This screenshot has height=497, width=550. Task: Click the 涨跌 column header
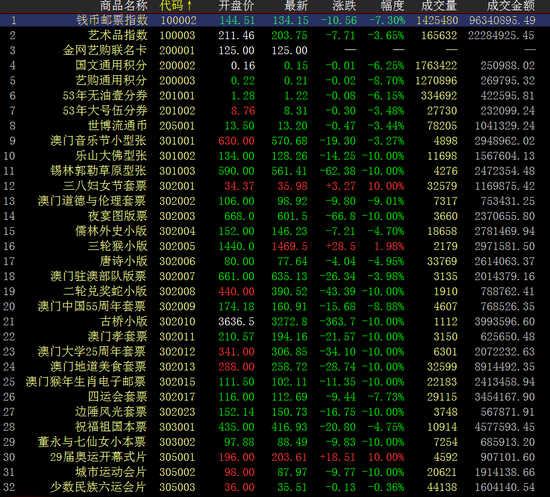click(344, 6)
